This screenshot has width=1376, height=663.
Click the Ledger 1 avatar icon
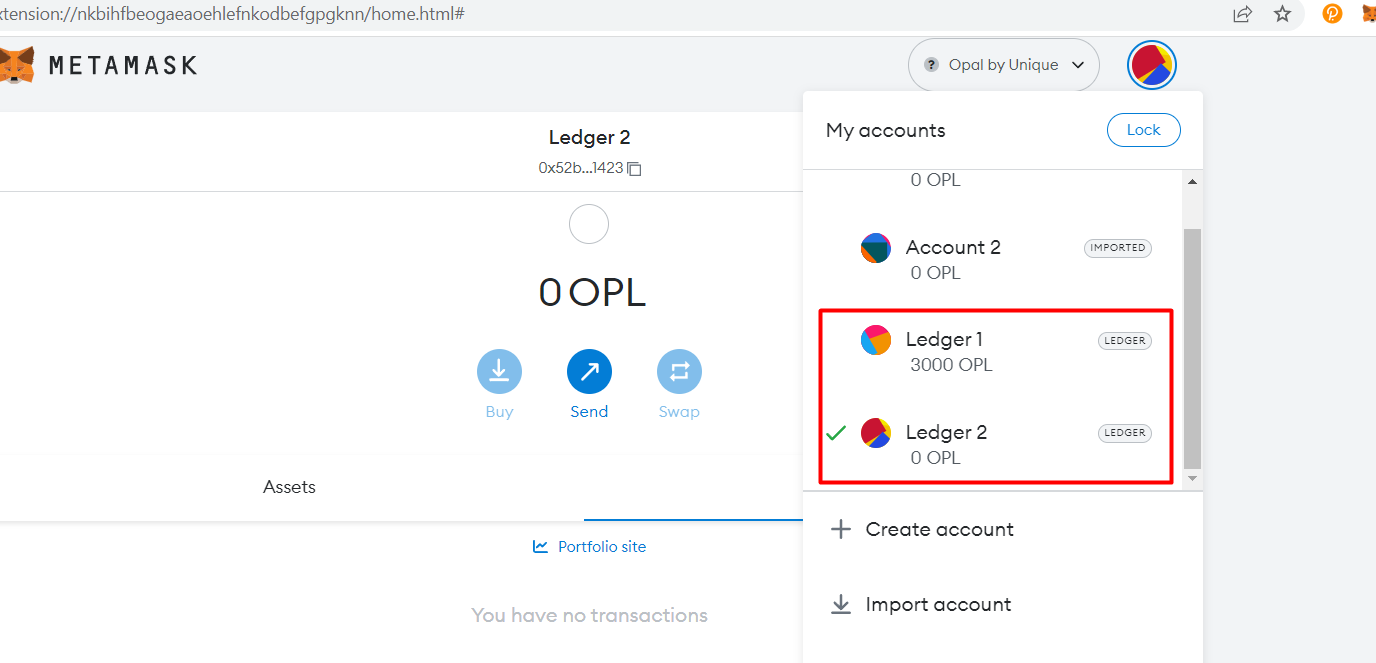click(876, 340)
